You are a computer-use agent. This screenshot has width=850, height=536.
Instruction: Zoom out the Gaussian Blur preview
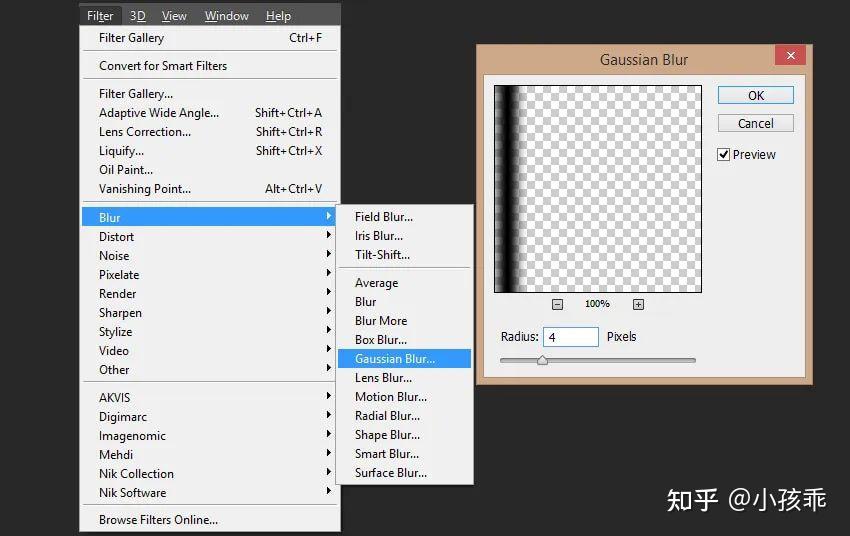click(x=557, y=305)
